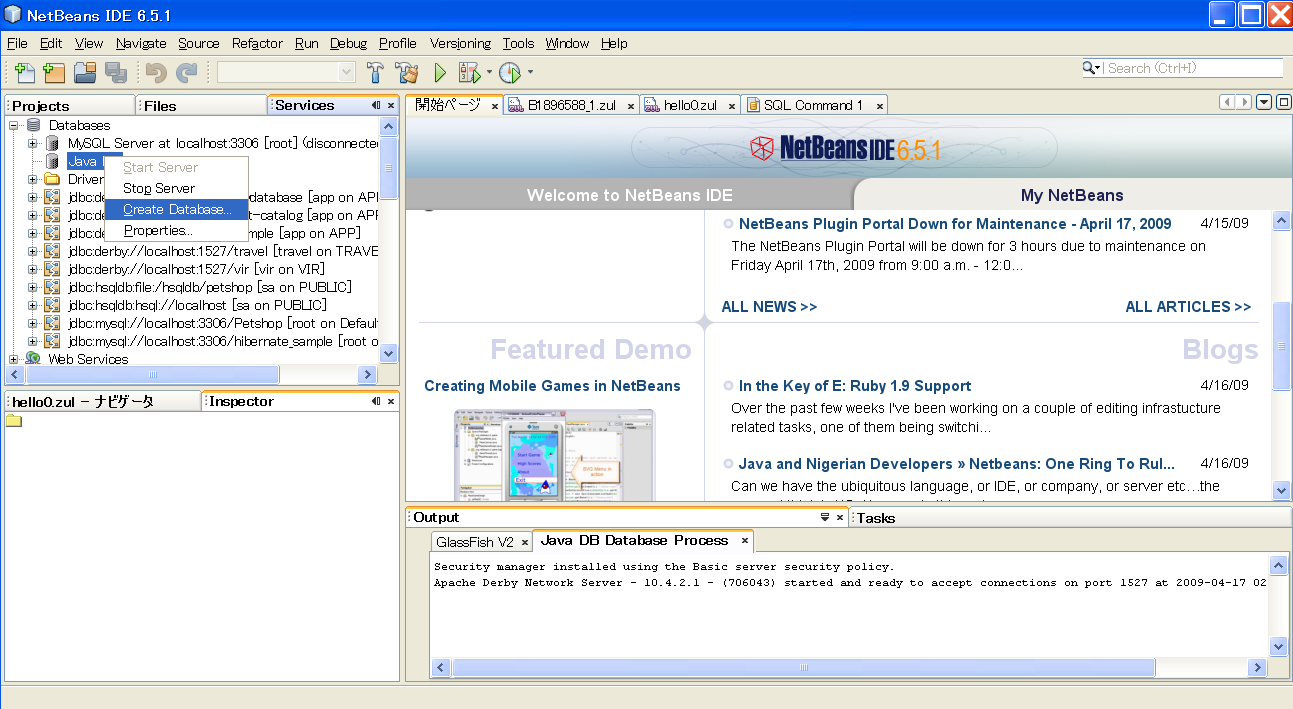This screenshot has width=1293, height=709.
Task: Click the Clean and Build broom icon
Action: pyautogui.click(x=406, y=72)
